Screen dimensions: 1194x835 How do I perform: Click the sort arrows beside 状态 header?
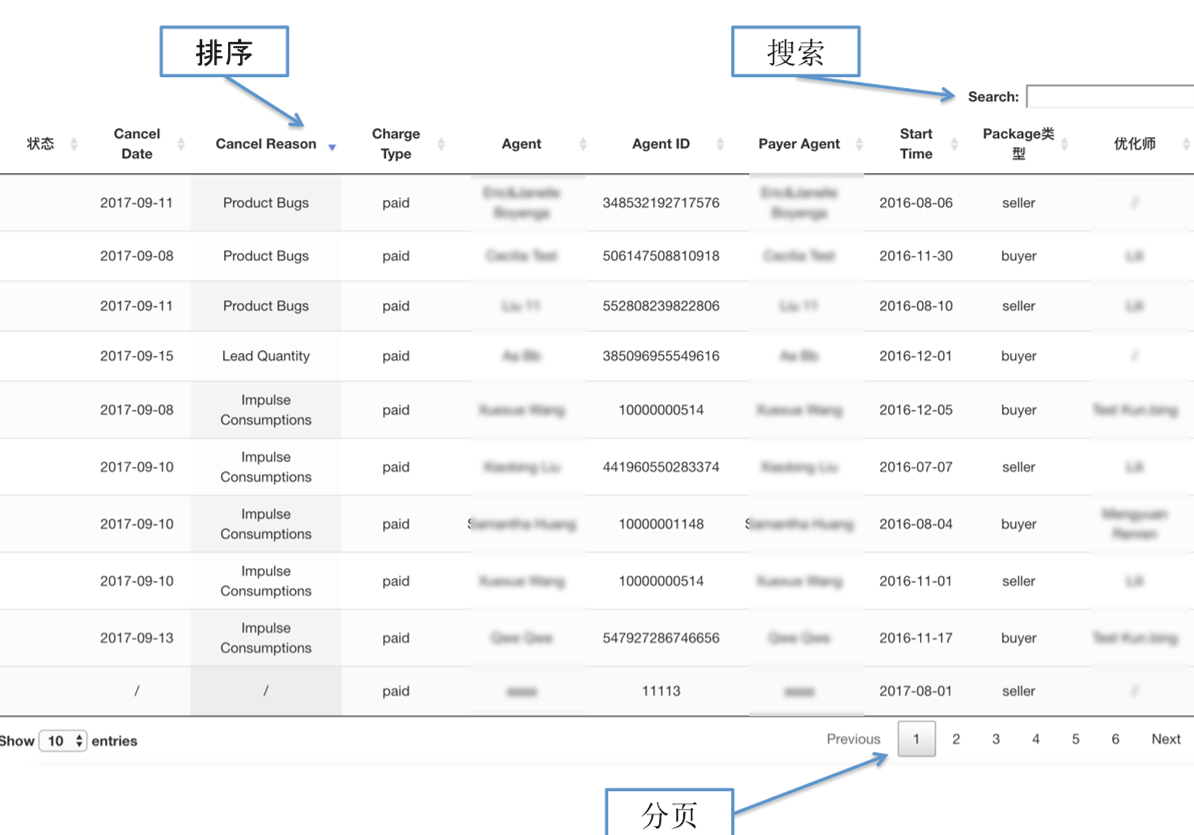74,144
